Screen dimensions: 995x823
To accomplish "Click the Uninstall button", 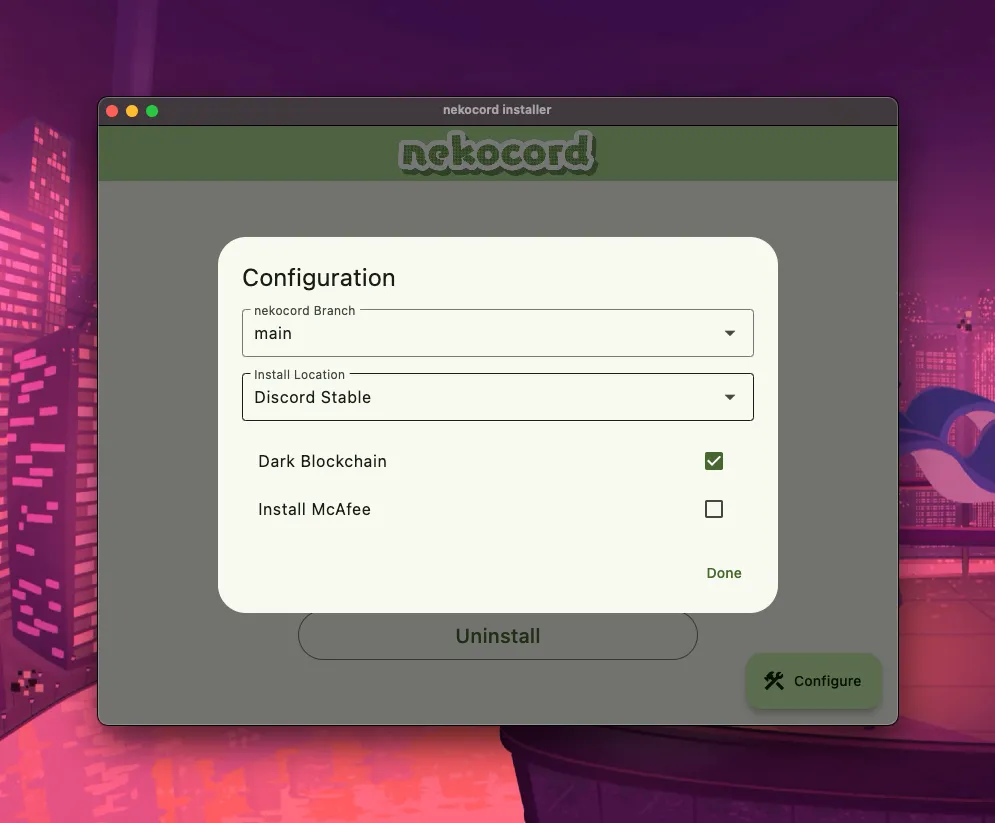I will pos(497,636).
